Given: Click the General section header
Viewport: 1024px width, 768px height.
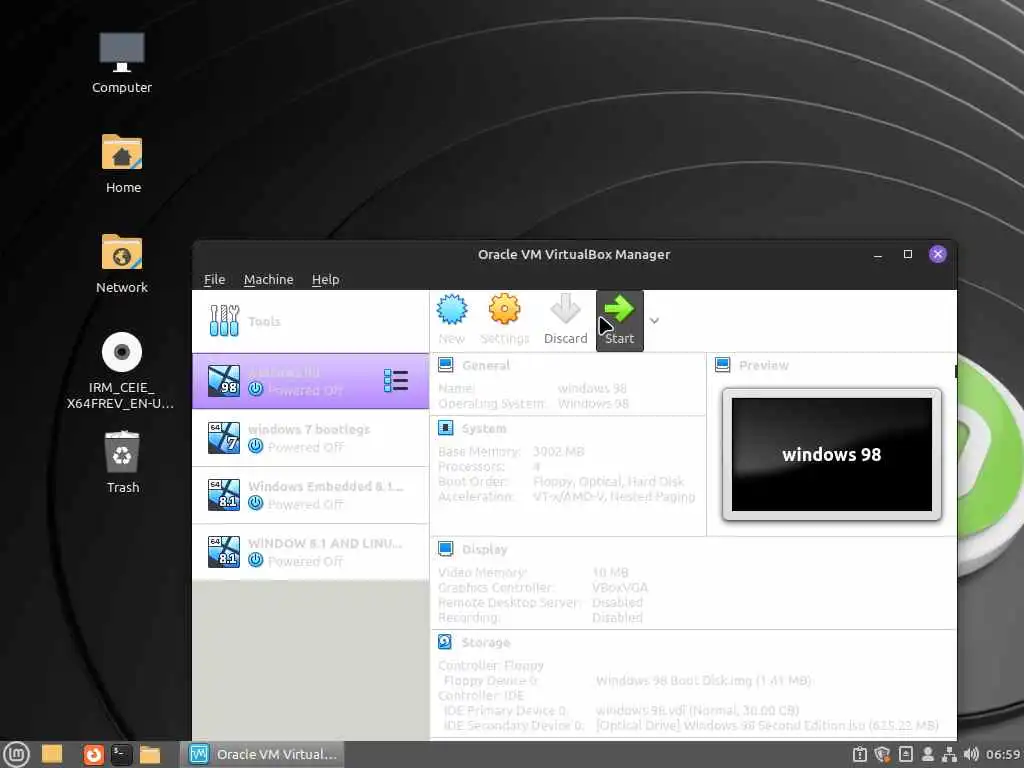Looking at the screenshot, I should pyautogui.click(x=486, y=365).
